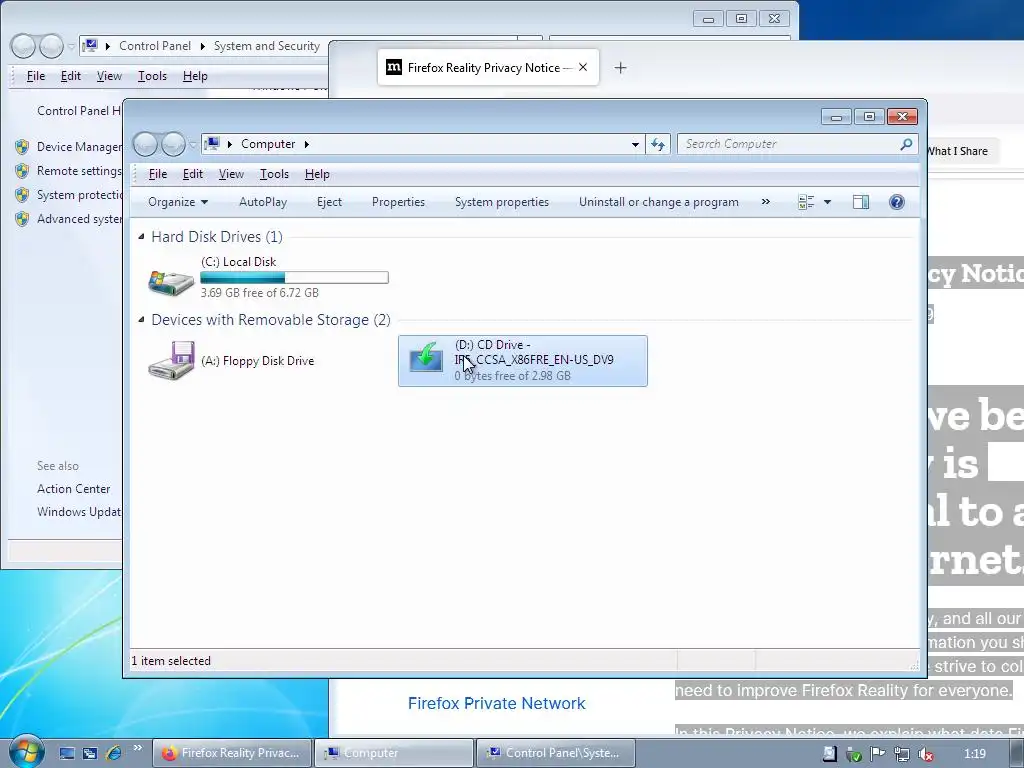Click the shield icon beside Device Manager
This screenshot has height=768, width=1024.
[x=22, y=146]
